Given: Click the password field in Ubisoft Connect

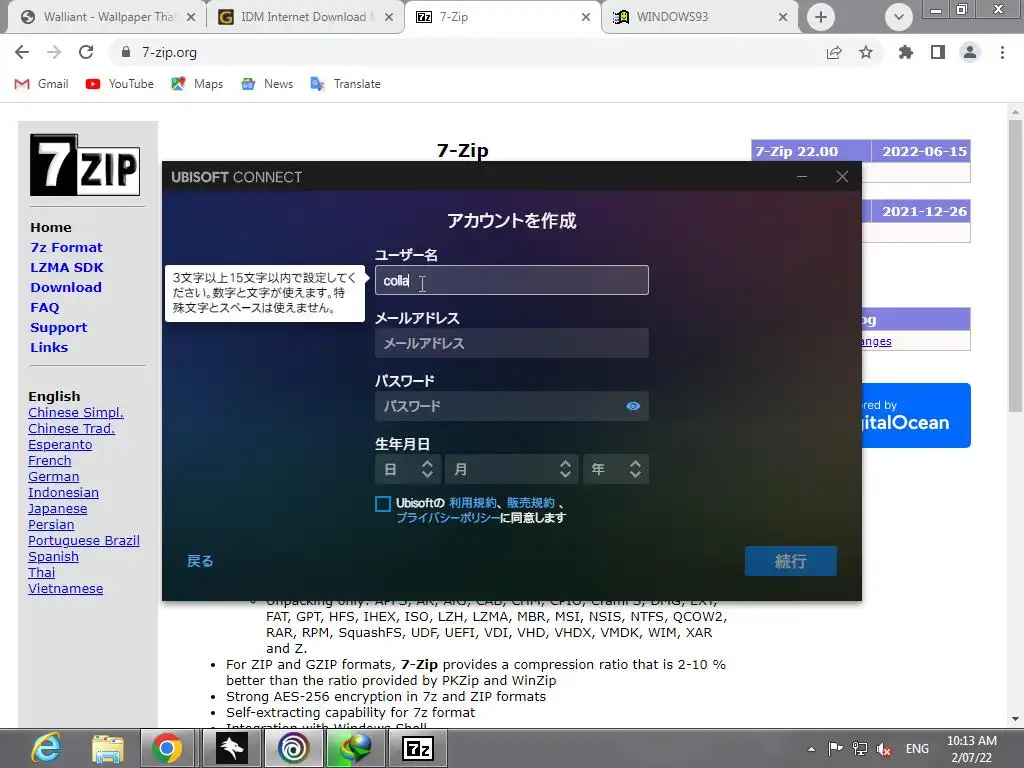Looking at the screenshot, I should click(x=511, y=406).
